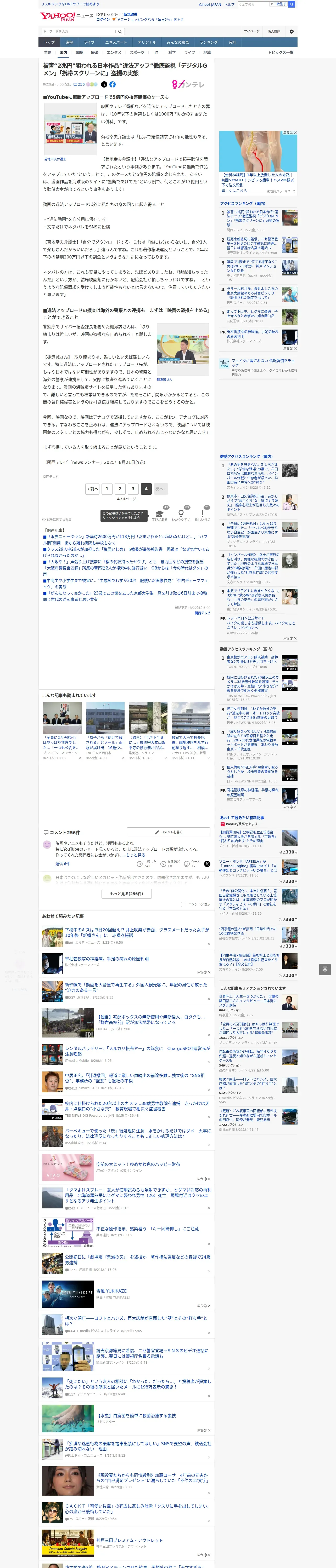Open トピックス一覧 link
The height and width of the screenshot is (1568, 336).
tap(281, 52)
